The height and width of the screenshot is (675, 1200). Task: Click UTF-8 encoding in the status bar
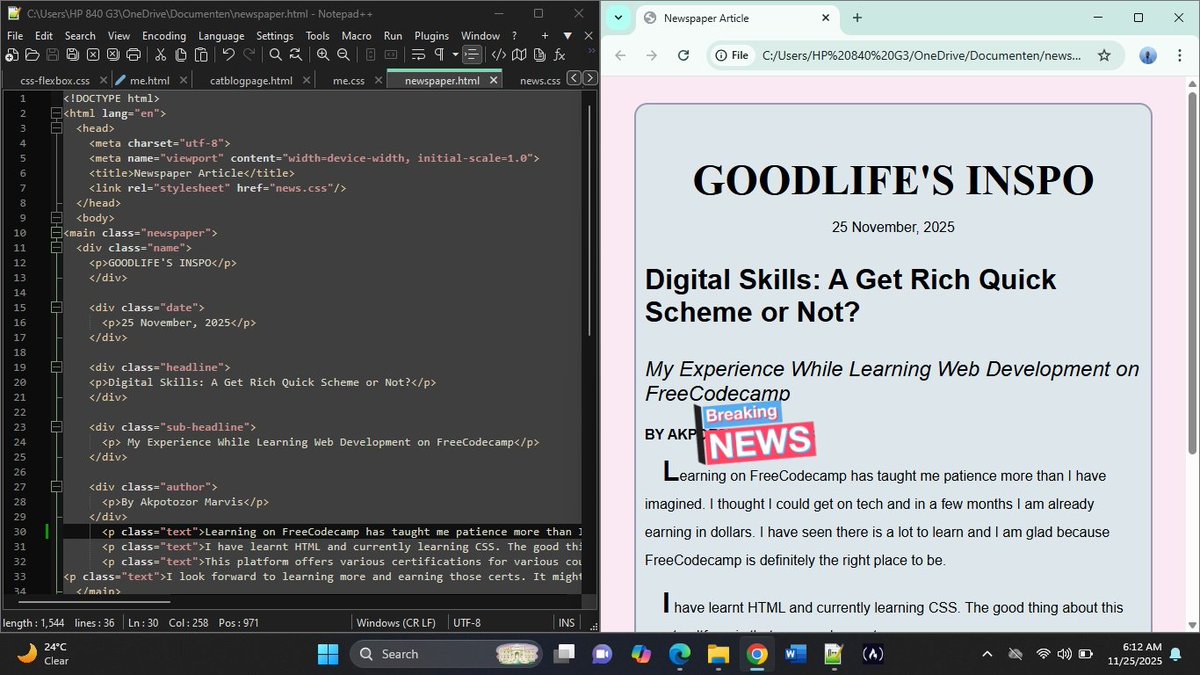point(467,623)
